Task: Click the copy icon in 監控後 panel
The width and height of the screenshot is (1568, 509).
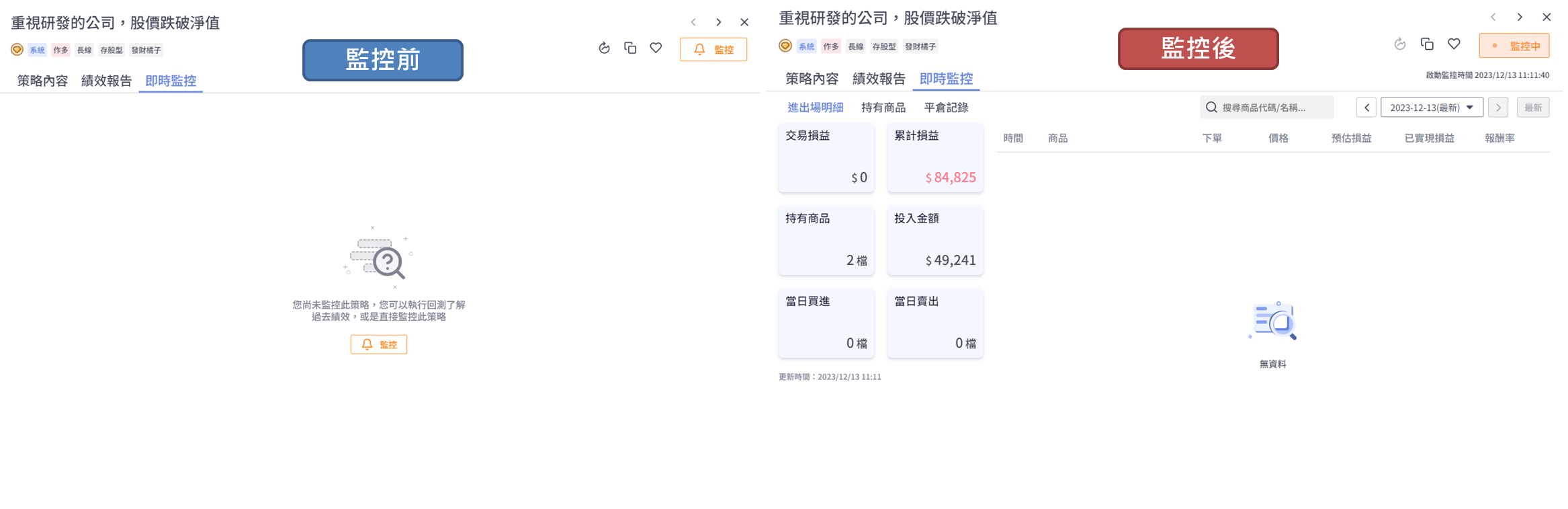Action: (x=1428, y=44)
